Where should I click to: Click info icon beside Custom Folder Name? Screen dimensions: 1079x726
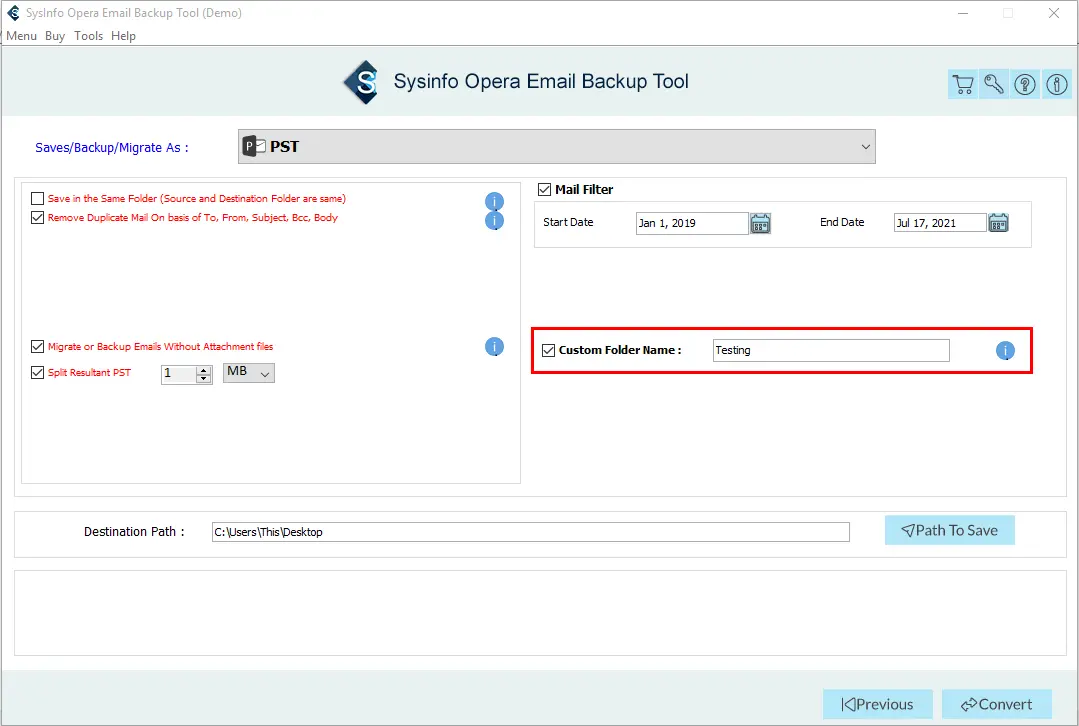[x=1005, y=351]
